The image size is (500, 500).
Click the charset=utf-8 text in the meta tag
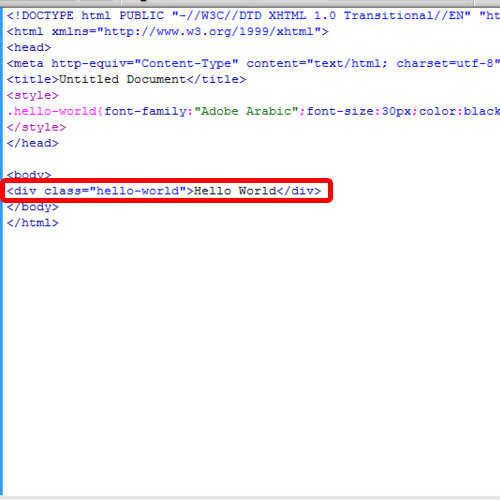click(x=448, y=63)
